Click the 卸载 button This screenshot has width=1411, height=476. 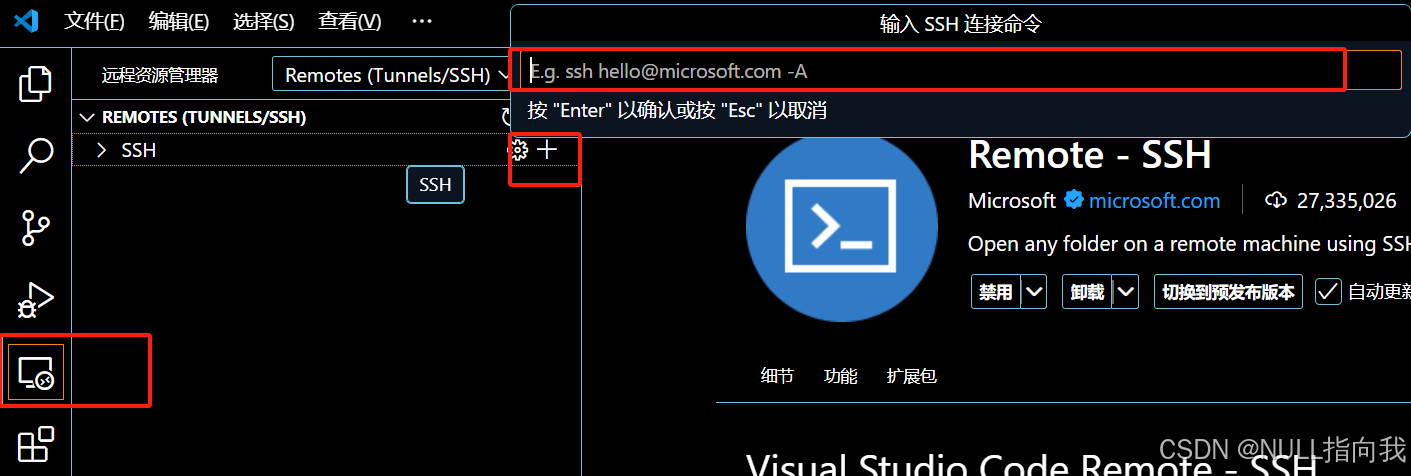(x=1087, y=292)
